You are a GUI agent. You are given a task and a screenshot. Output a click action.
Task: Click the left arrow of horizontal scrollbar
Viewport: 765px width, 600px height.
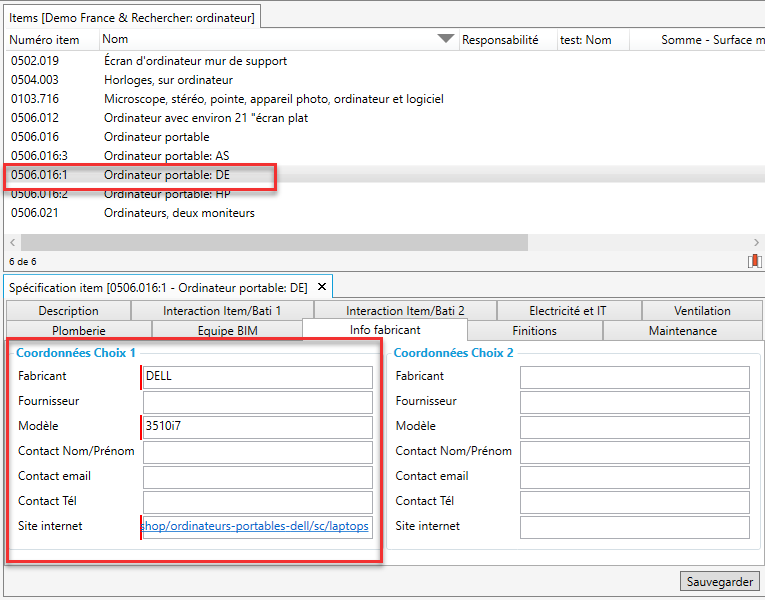tap(12, 243)
